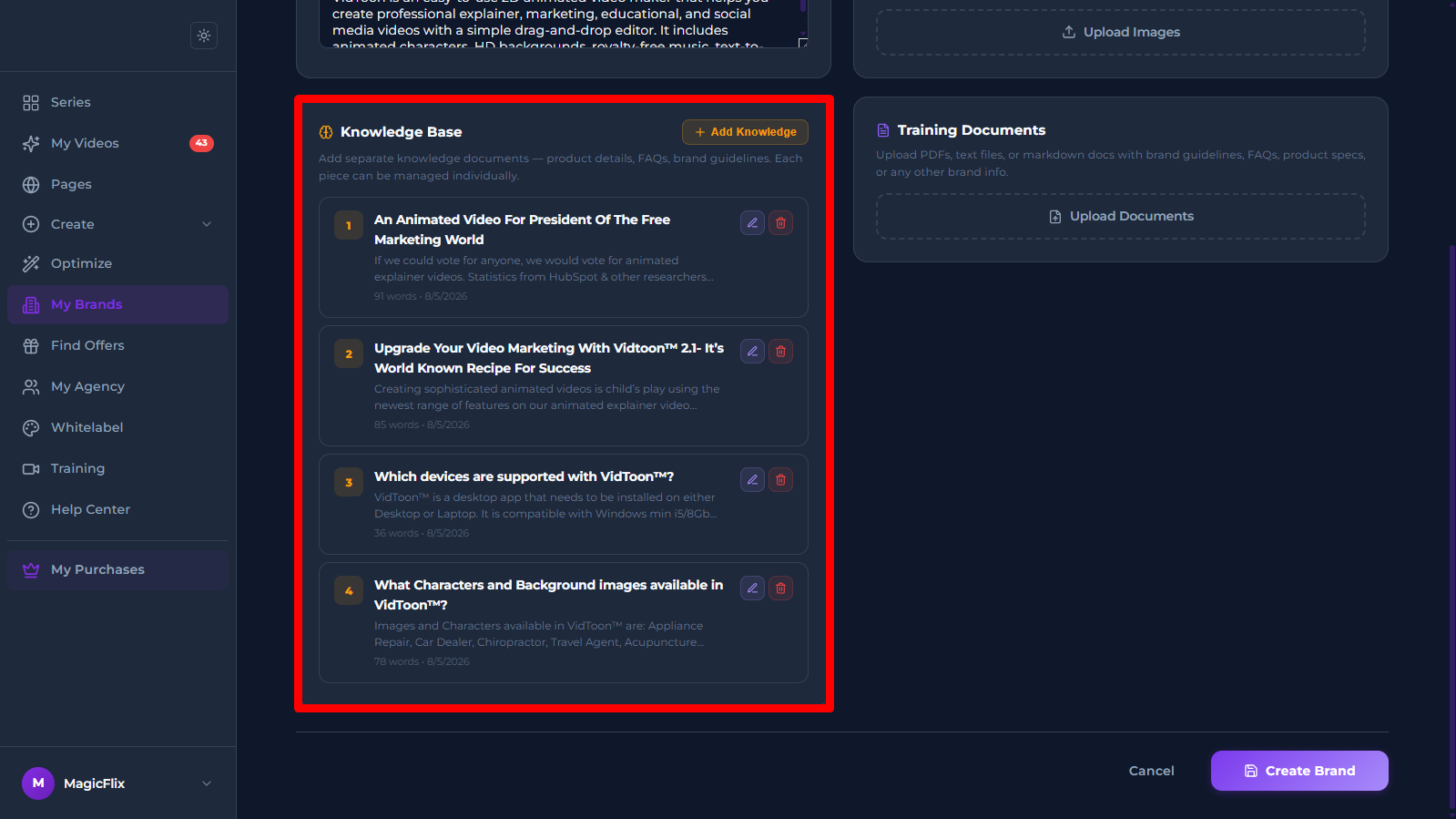
Task: Open My Agency page
Action: tap(117, 386)
